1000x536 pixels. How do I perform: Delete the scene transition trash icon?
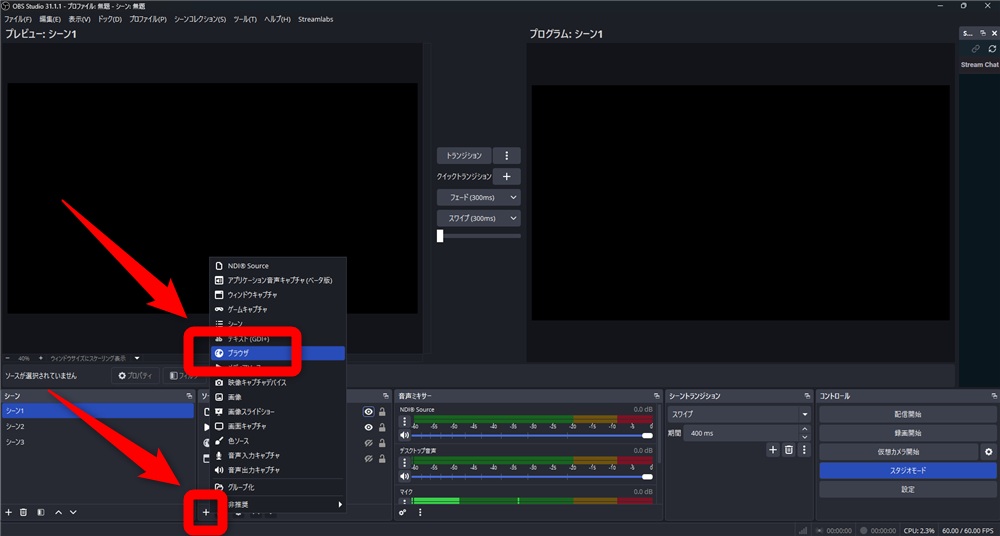pos(789,450)
